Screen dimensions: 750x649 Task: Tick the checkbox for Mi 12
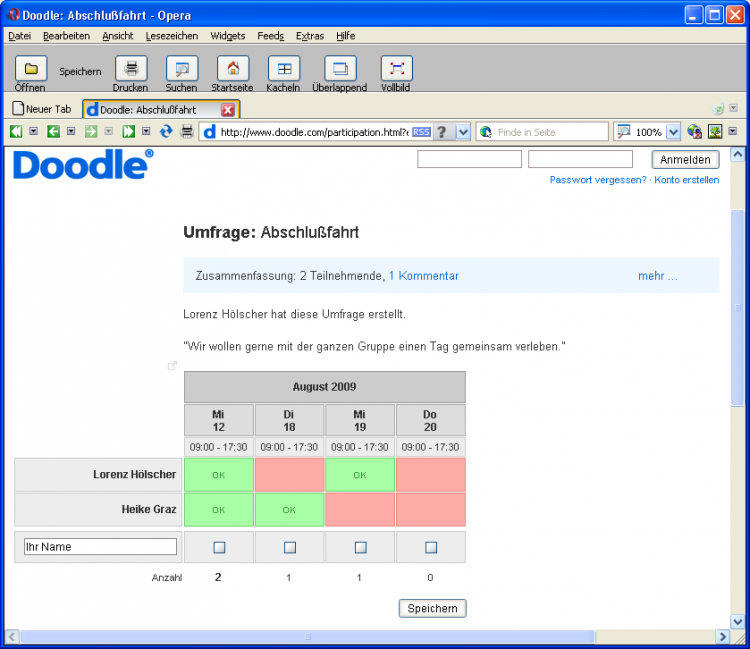pos(219,547)
